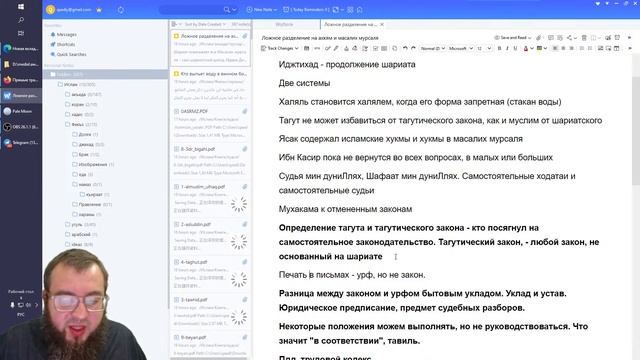Open the Track Changes dropdown
640x360 pixels.
point(280,49)
